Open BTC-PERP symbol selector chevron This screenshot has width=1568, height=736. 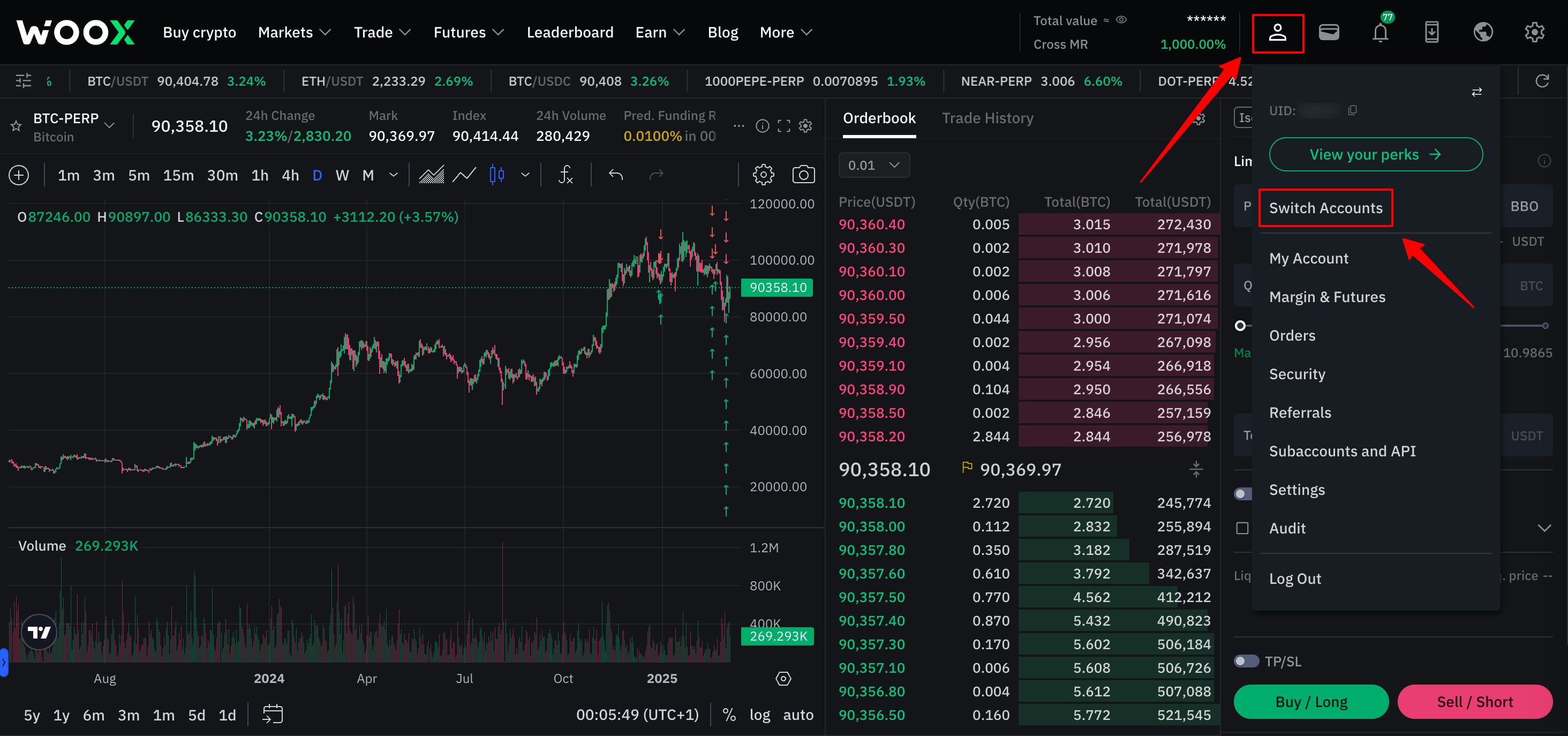click(x=110, y=125)
